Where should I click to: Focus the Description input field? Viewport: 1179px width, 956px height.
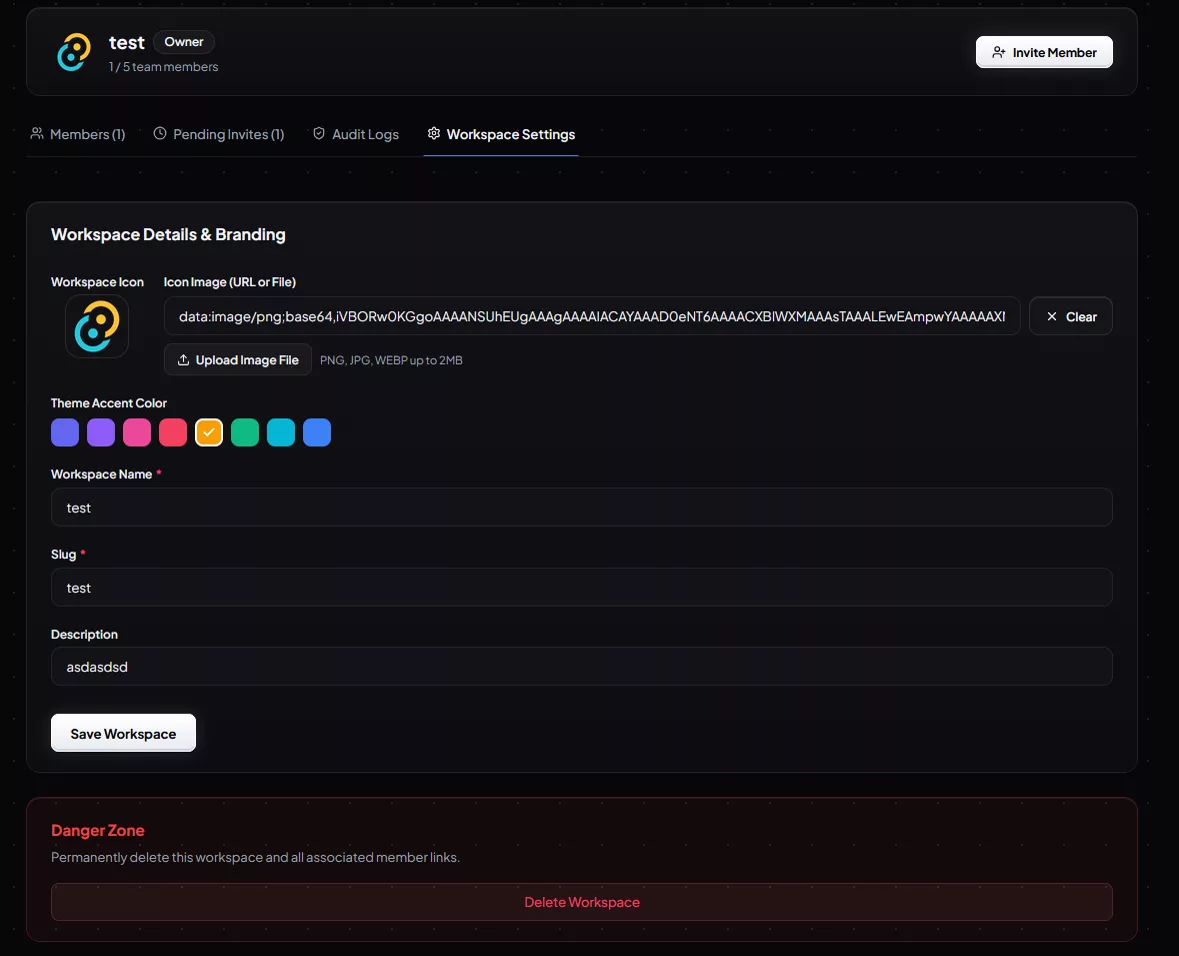(582, 666)
